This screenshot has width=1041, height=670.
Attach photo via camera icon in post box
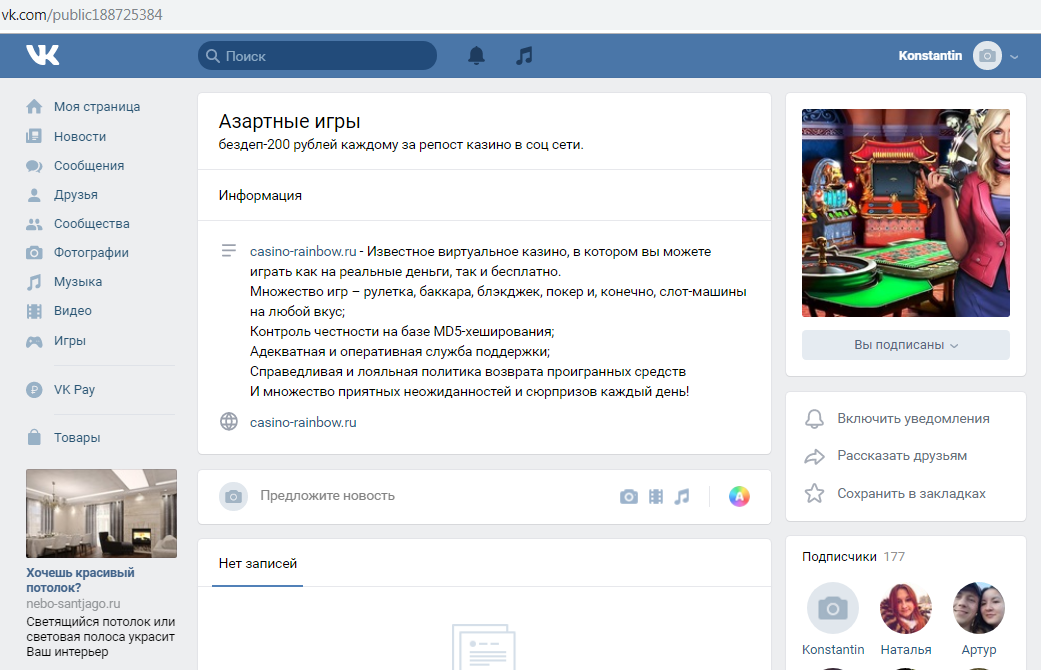coord(629,497)
